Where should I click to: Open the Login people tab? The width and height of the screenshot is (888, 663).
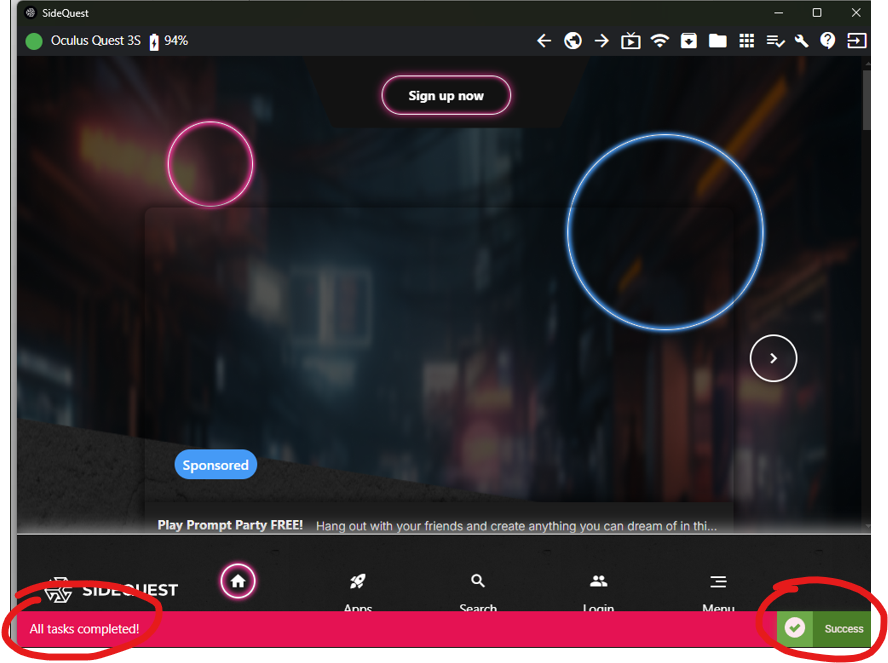click(x=599, y=592)
